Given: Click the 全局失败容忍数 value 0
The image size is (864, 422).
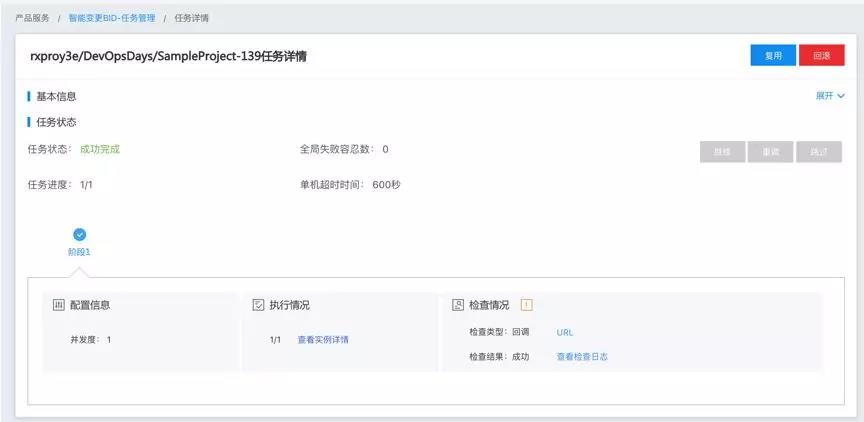Looking at the screenshot, I should [x=385, y=149].
